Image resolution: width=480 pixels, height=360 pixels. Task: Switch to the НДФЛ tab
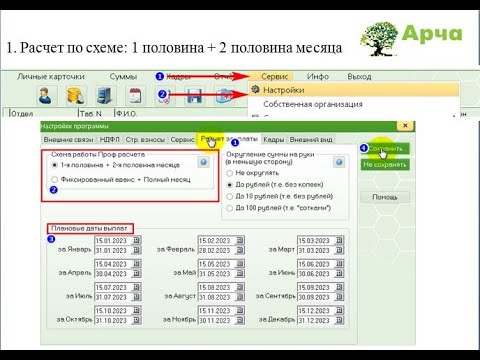click(x=110, y=139)
